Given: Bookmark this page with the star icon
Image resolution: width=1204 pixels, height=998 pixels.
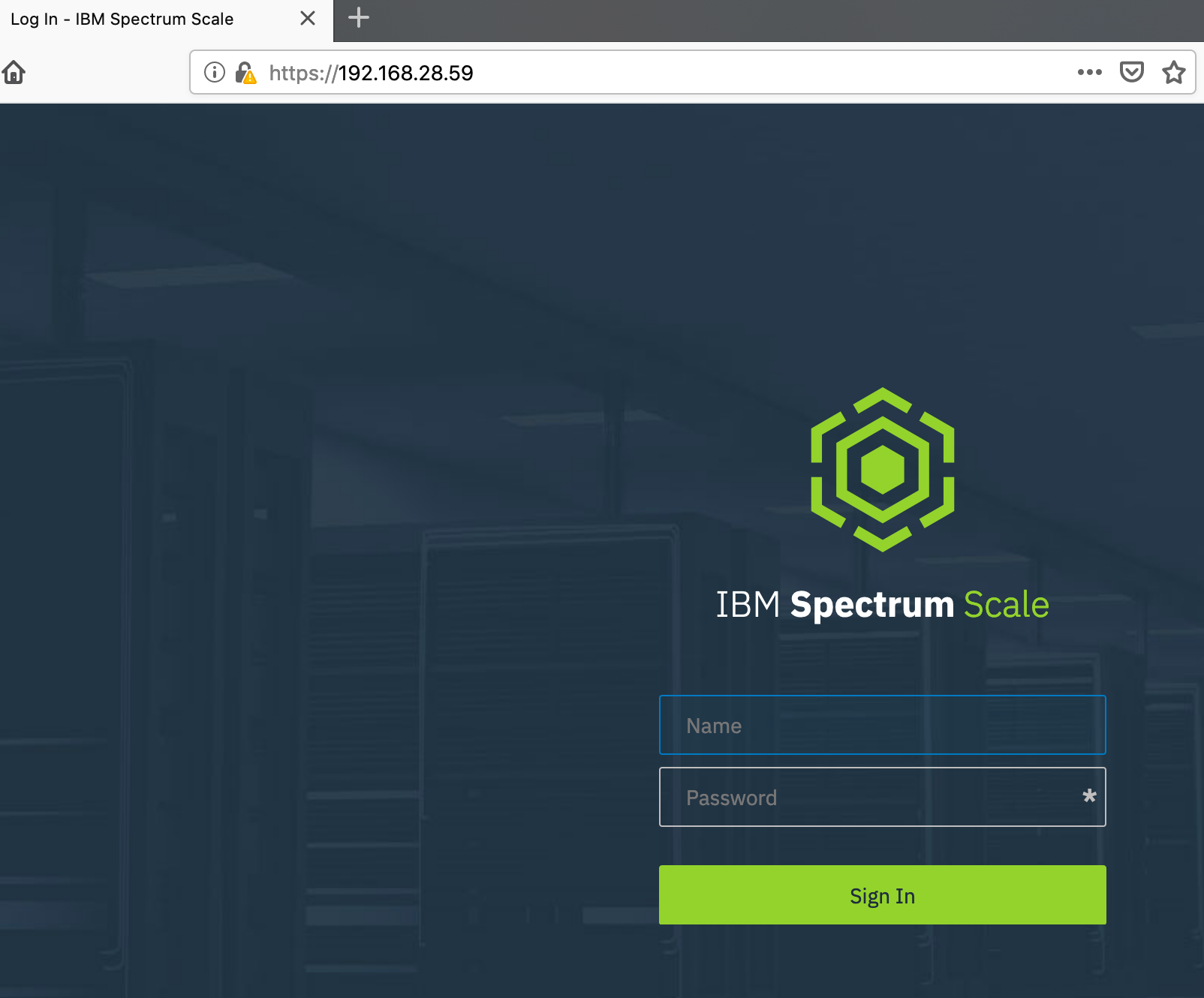Looking at the screenshot, I should coord(1173,73).
